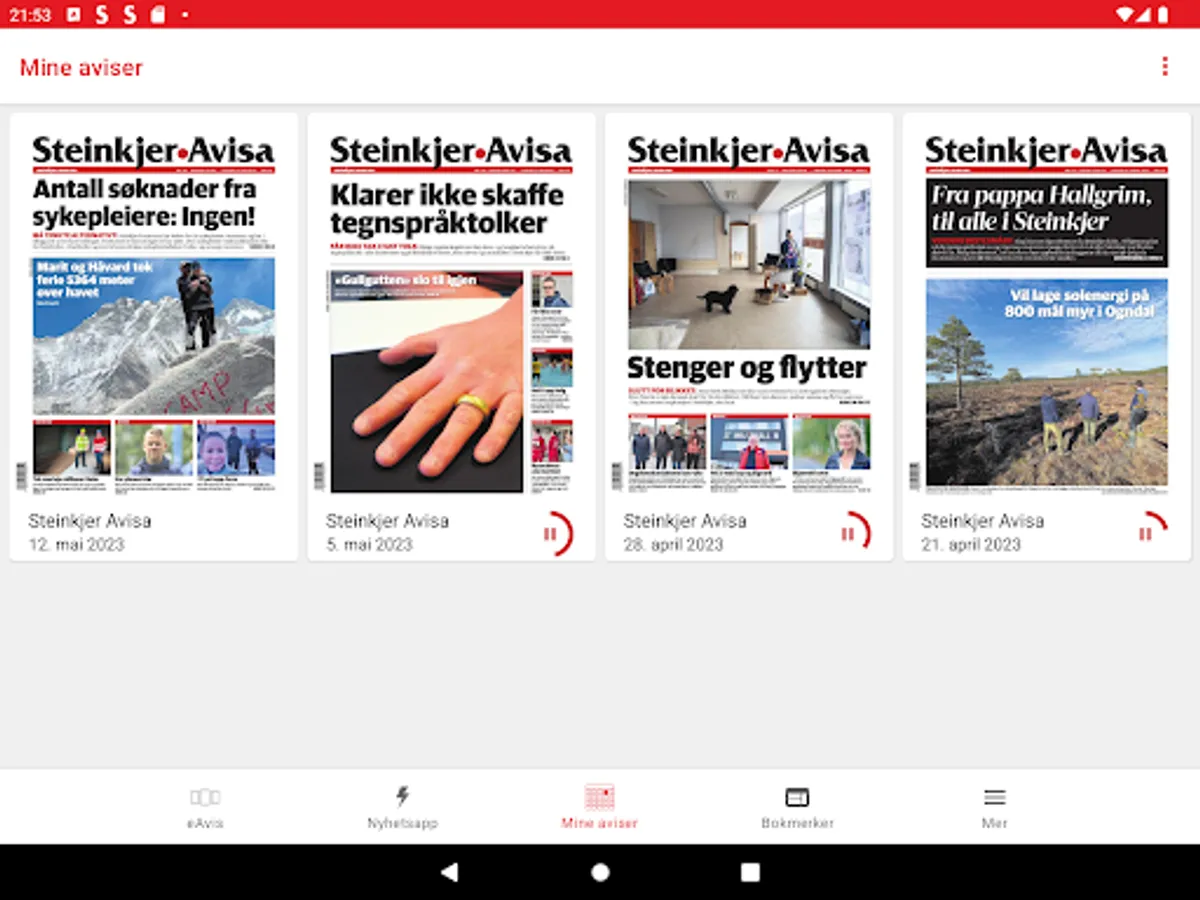The image size is (1200, 900).
Task: Select the Mine aviser tab
Action: click(599, 808)
